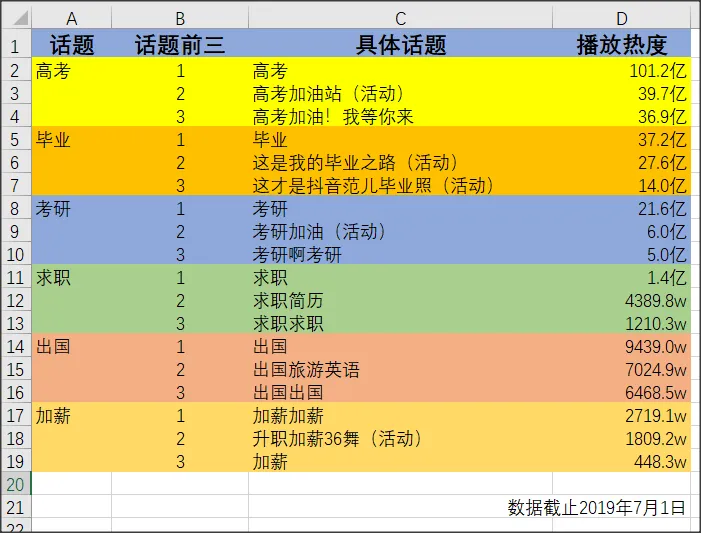Viewport: 701px width, 533px height.
Task: Select row 20 header
Action: [15, 484]
